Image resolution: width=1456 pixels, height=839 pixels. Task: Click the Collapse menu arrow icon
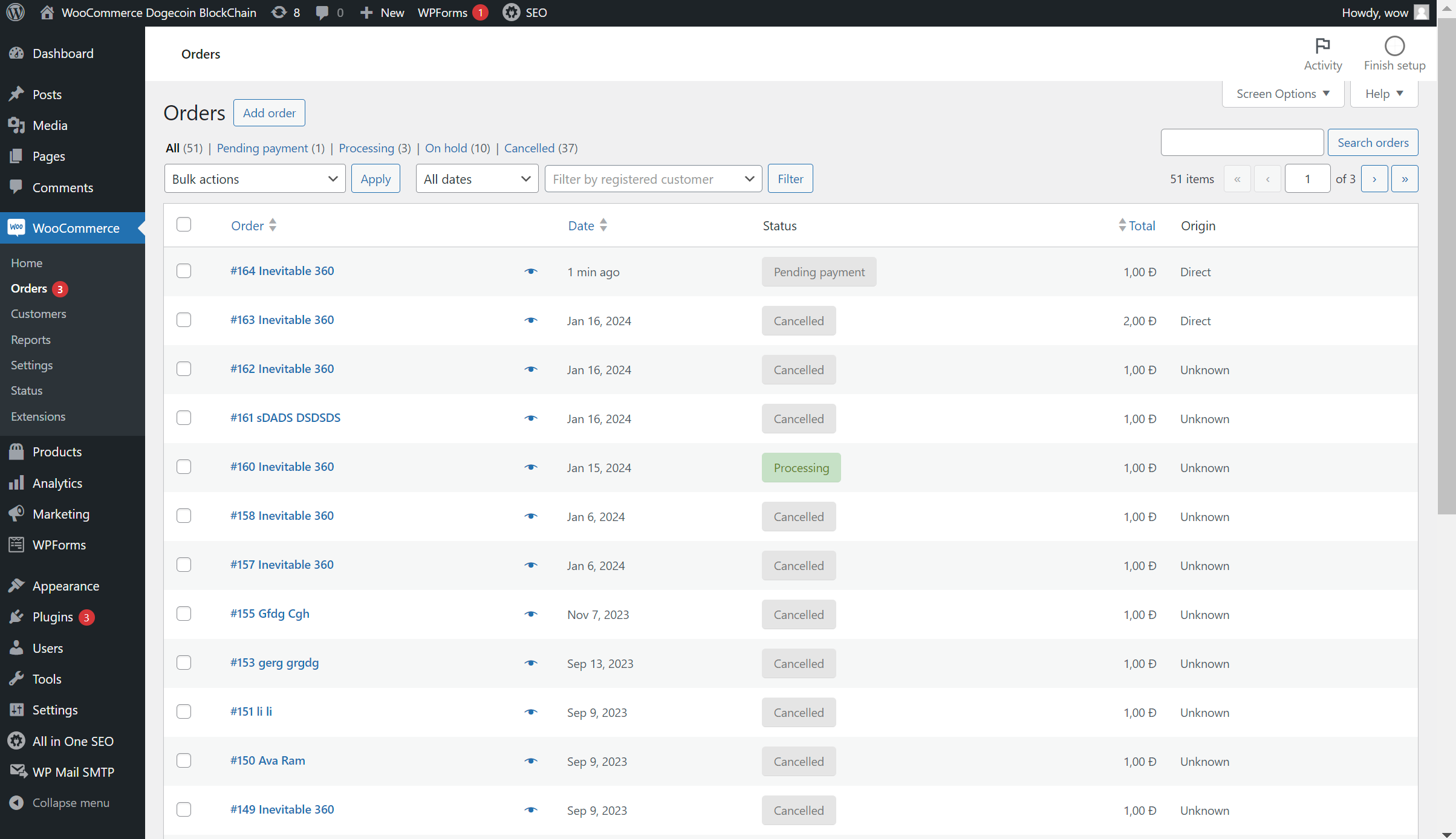16,803
